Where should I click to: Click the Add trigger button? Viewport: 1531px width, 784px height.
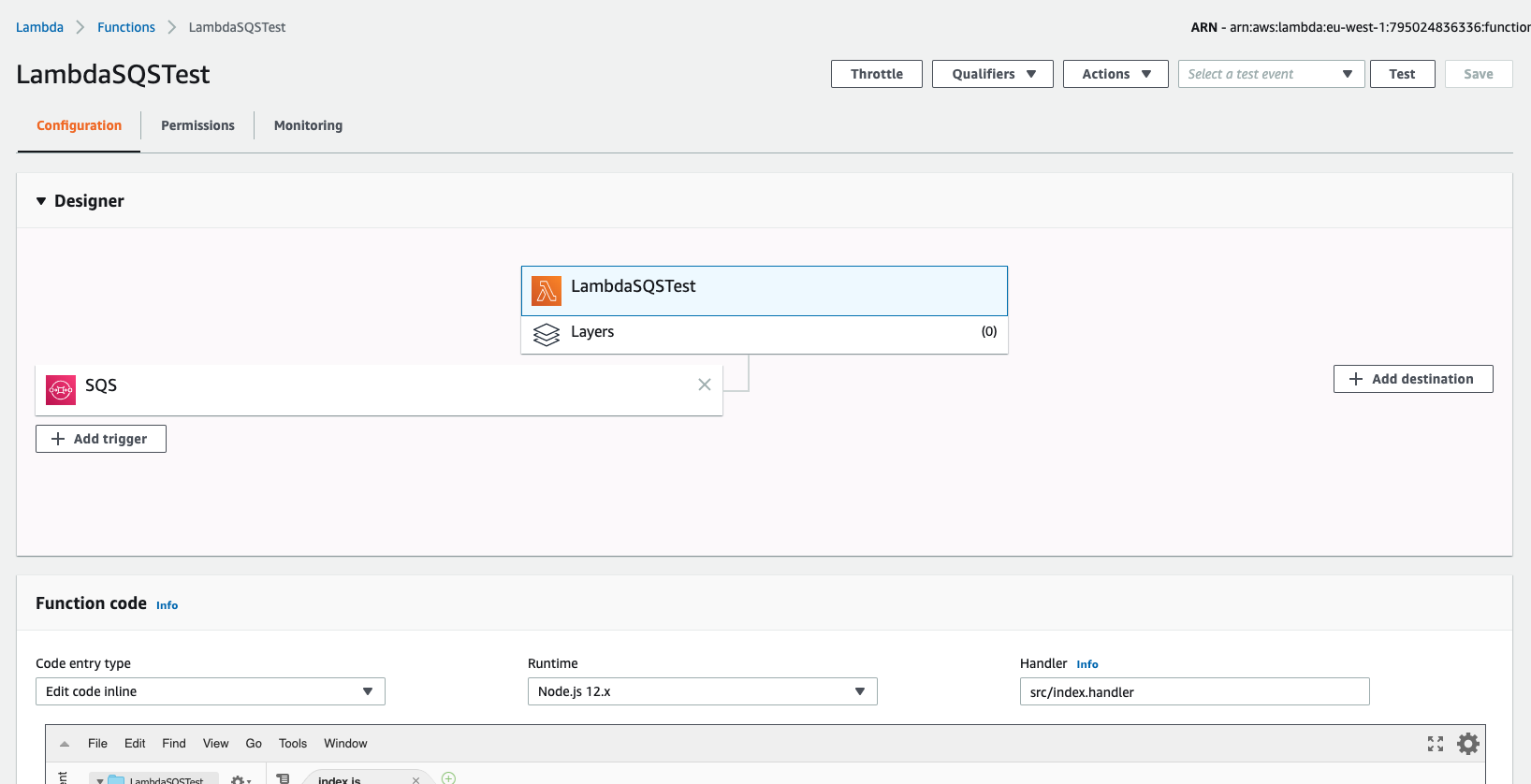click(101, 439)
